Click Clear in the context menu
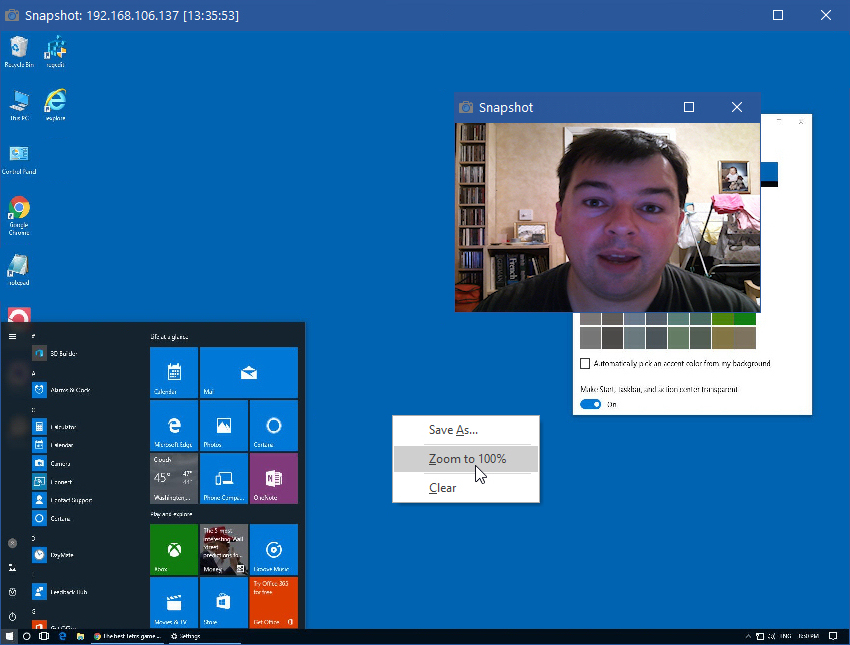This screenshot has width=850, height=645. pos(443,487)
